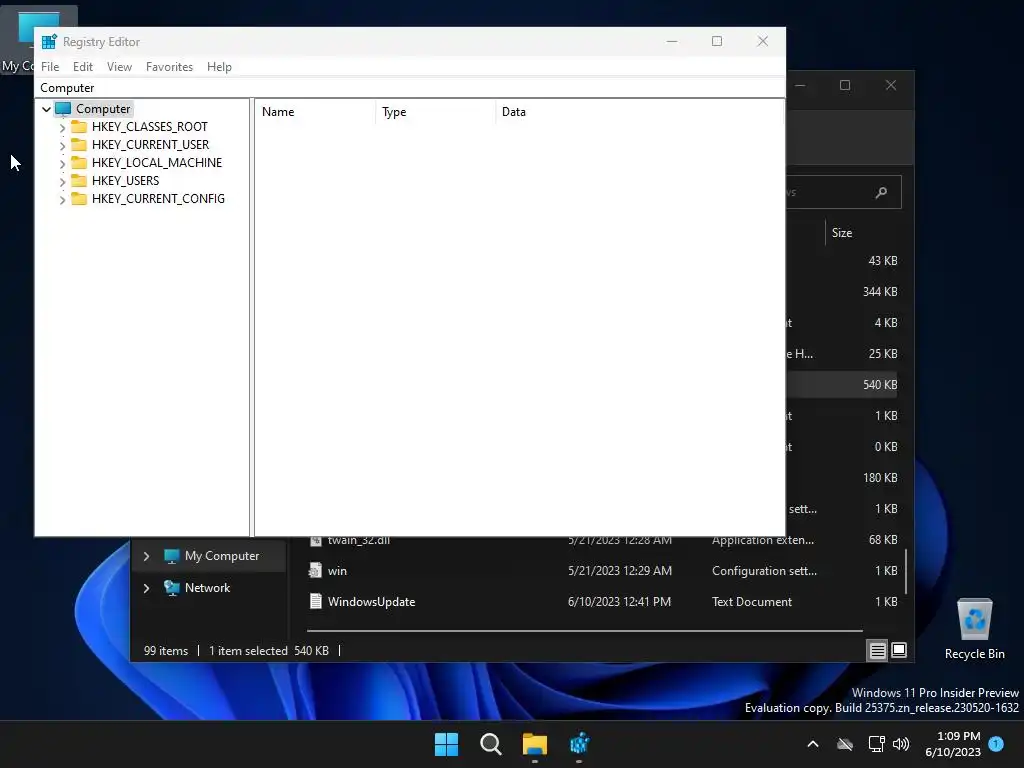Click the Size column header in File Explorer
Viewport: 1024px width, 768px height.
842,233
